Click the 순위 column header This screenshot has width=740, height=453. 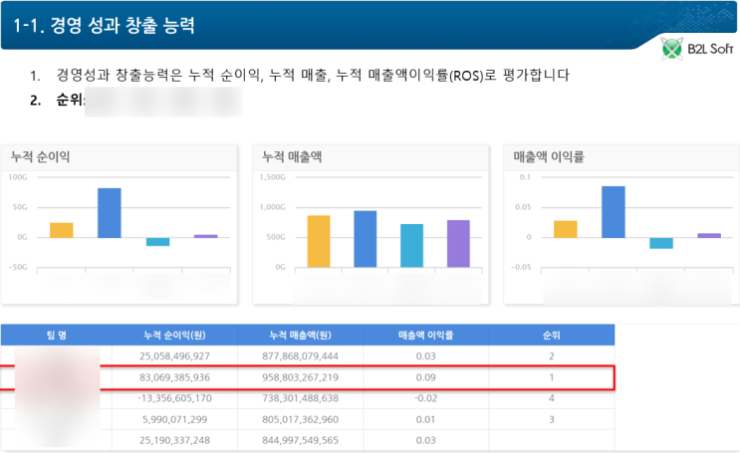tap(551, 335)
